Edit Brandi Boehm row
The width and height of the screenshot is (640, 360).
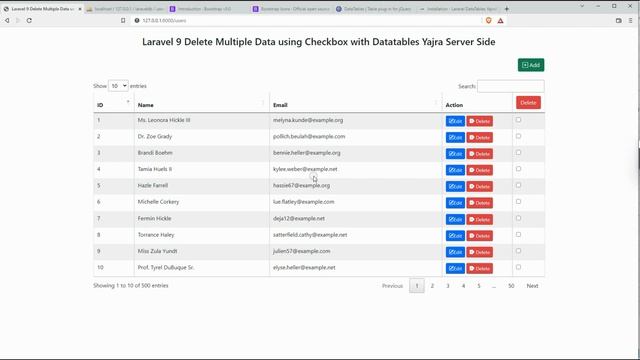(455, 154)
